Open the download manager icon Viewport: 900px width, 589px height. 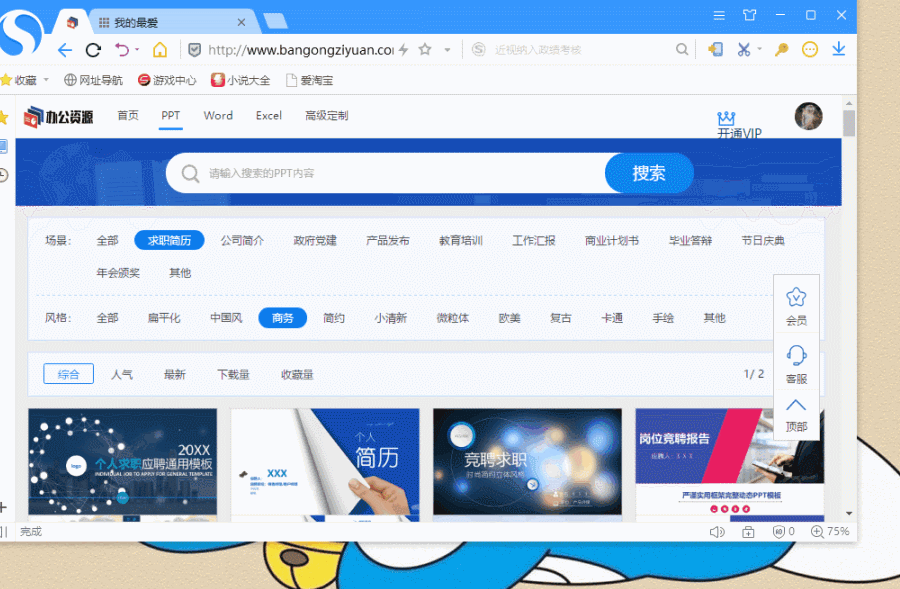(838, 48)
